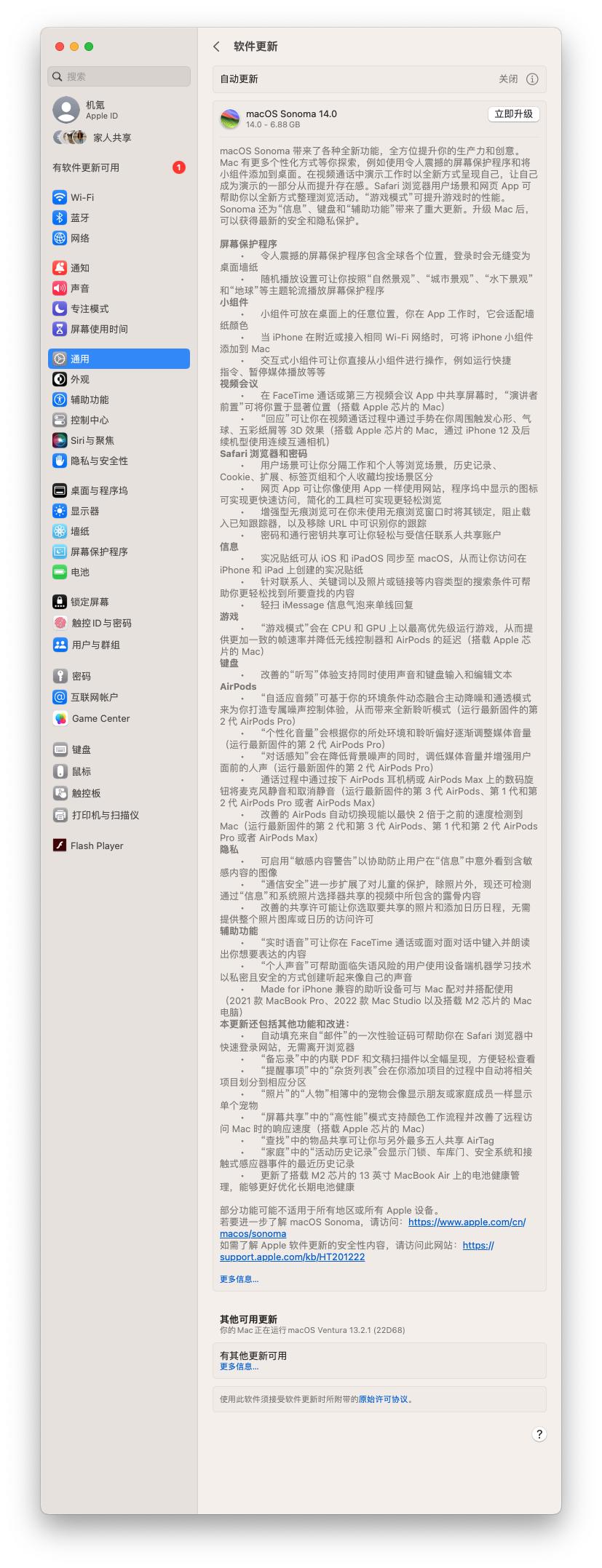Click the AirPods section heading

click(238, 686)
